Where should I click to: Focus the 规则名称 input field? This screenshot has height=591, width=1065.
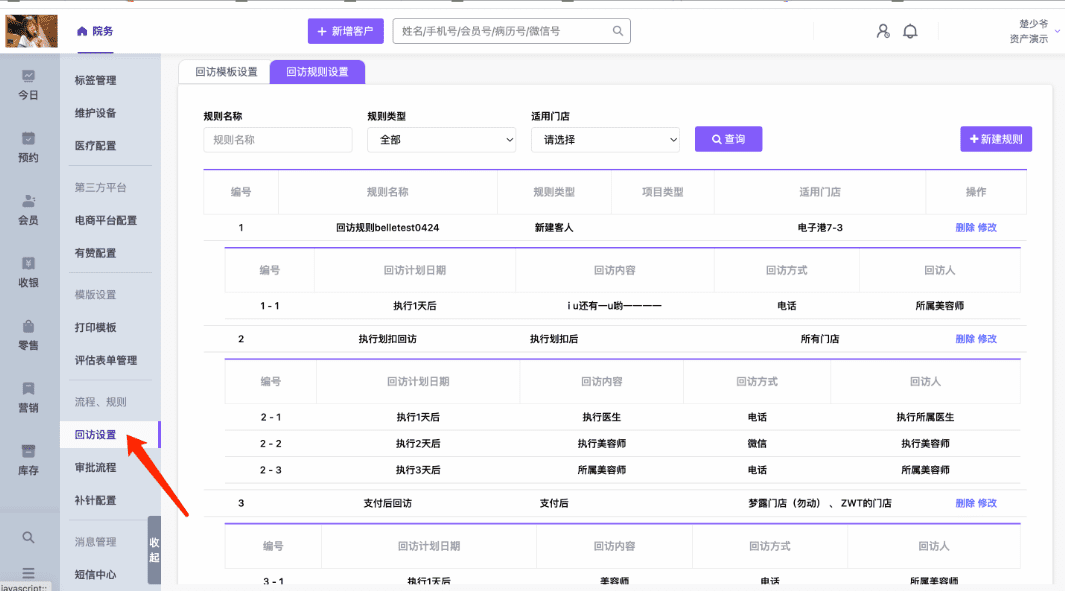278,140
